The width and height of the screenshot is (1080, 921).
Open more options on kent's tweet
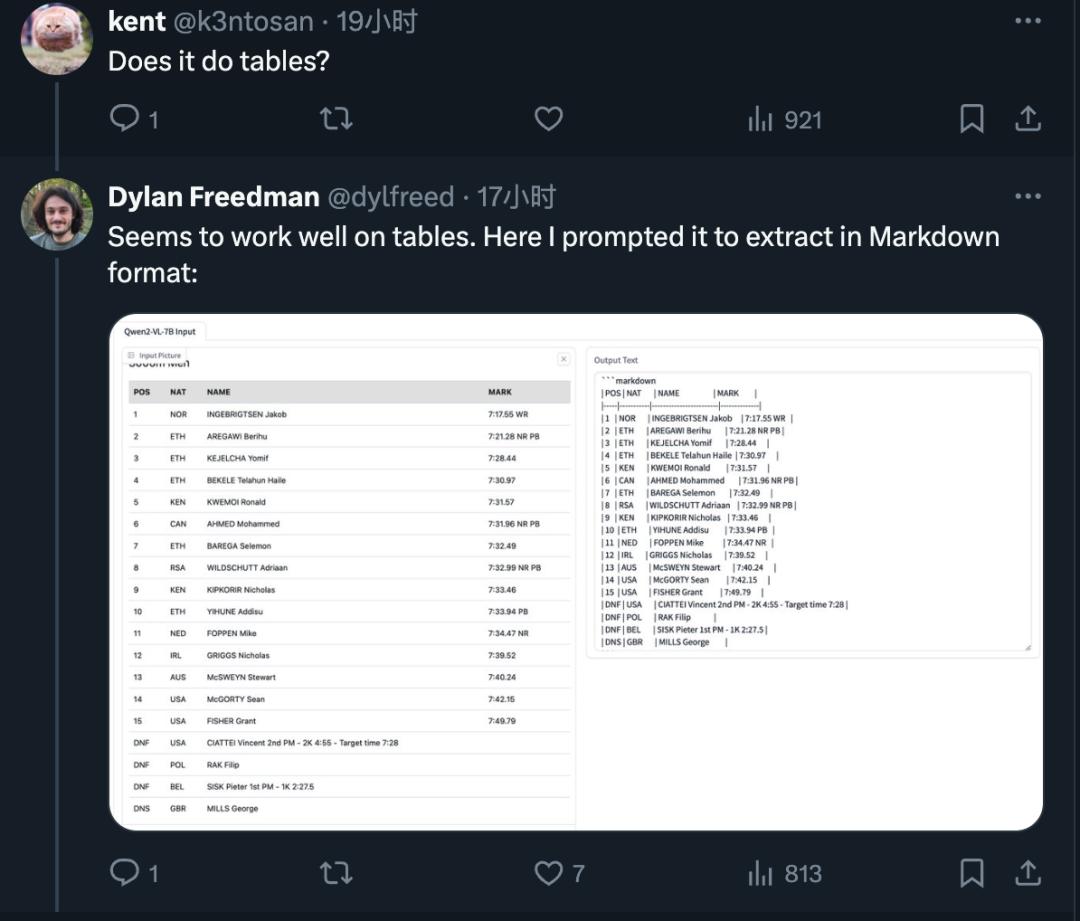[x=1028, y=21]
